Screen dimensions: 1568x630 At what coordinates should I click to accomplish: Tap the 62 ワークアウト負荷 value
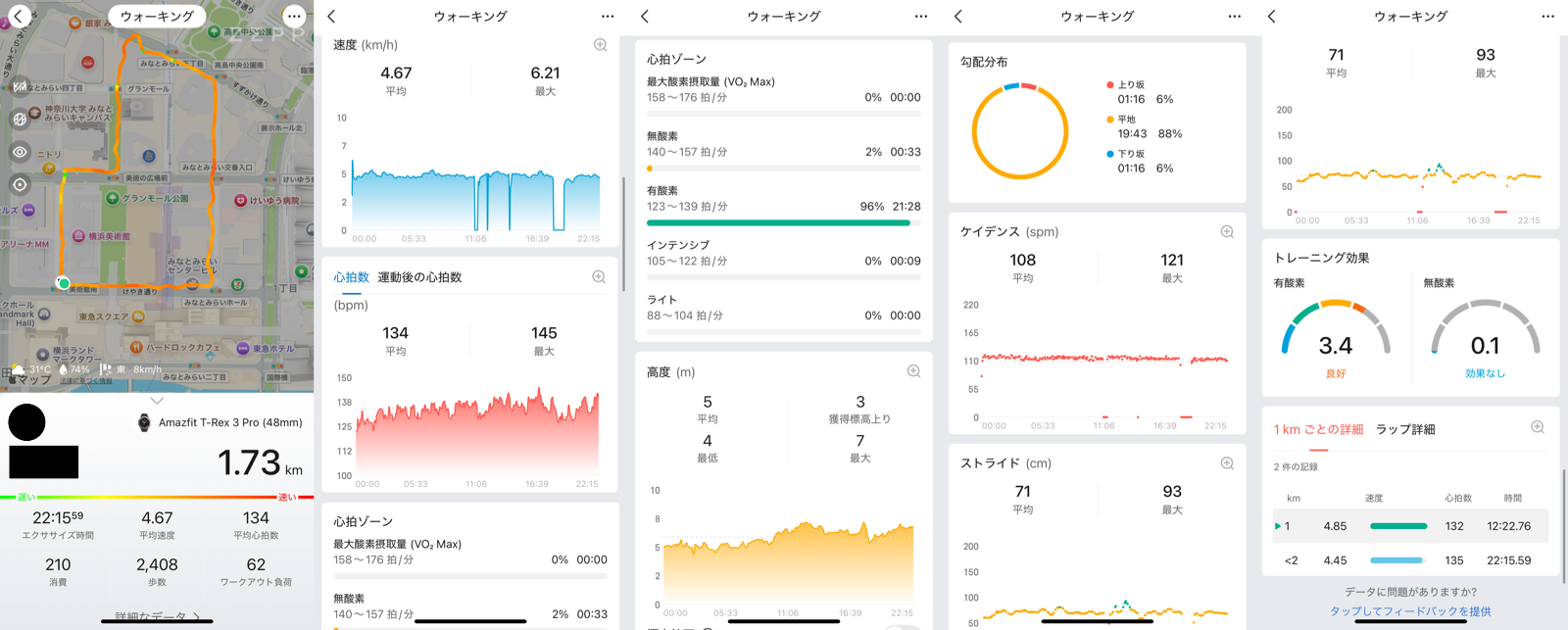click(256, 565)
